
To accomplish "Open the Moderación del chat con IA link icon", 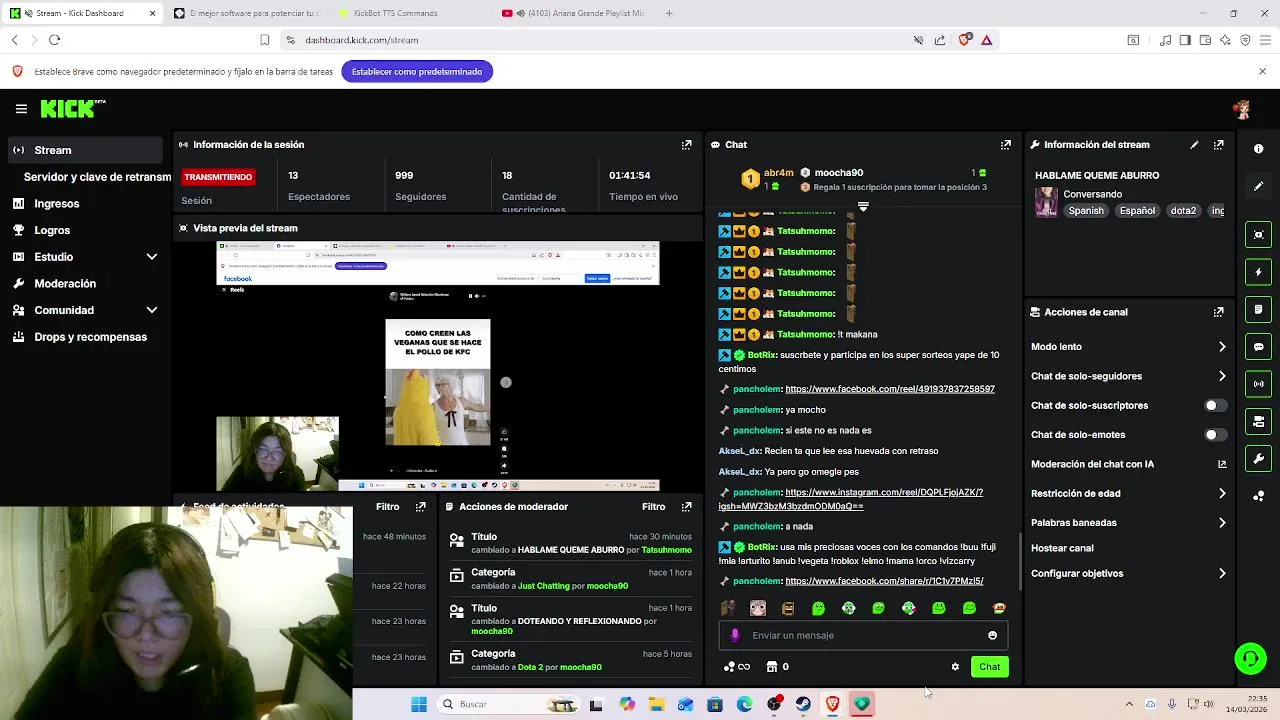I will (x=1222, y=464).
